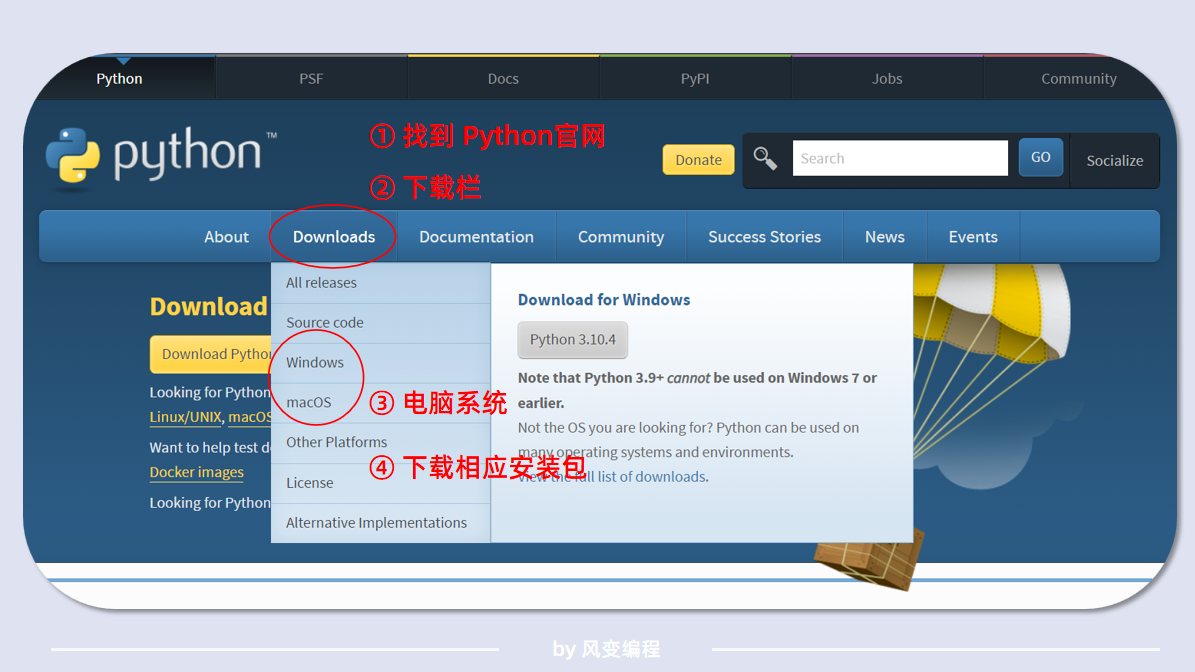Image resolution: width=1195 pixels, height=672 pixels.
Task: Select the Community tab in top bar
Action: pos(1078,78)
